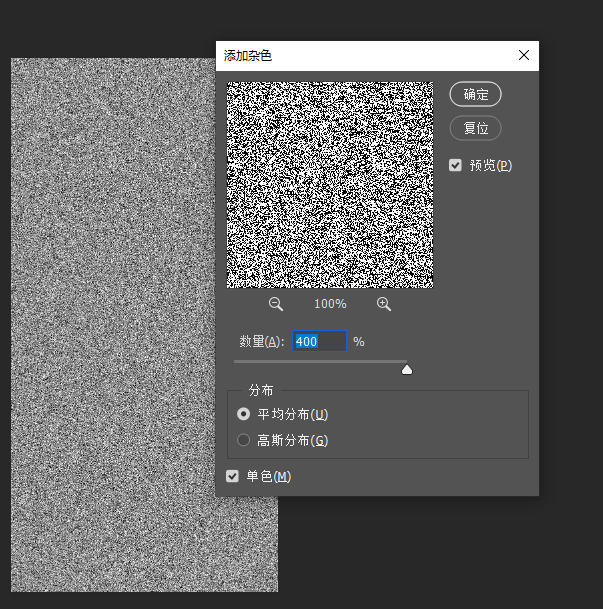Screen dimensions: 603x609
Task: Click the noisy canvas document
Action: [113, 325]
